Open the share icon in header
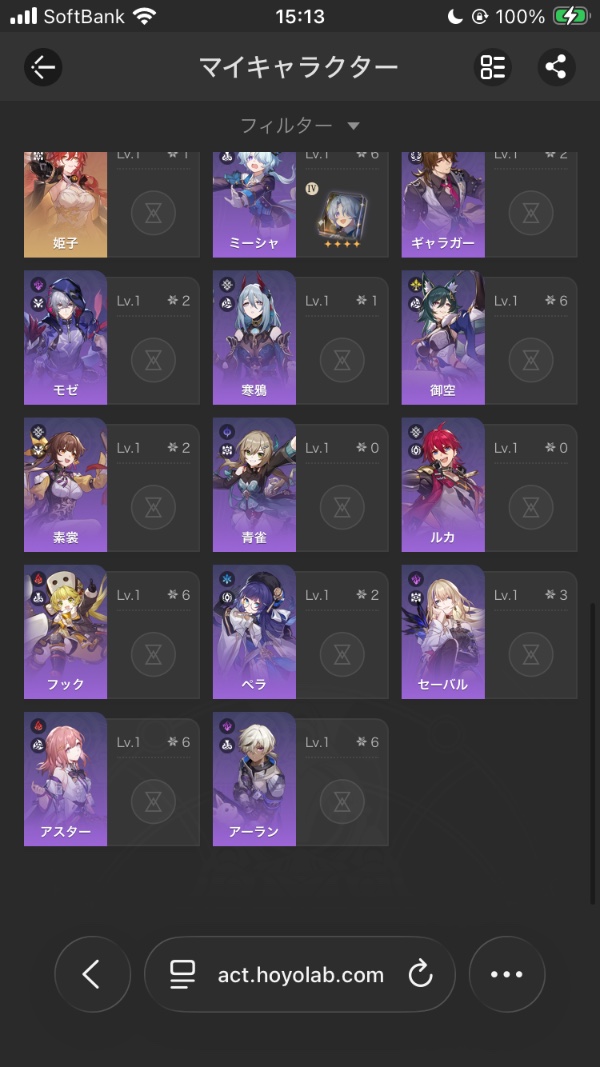The height and width of the screenshot is (1067, 600). tap(556, 67)
